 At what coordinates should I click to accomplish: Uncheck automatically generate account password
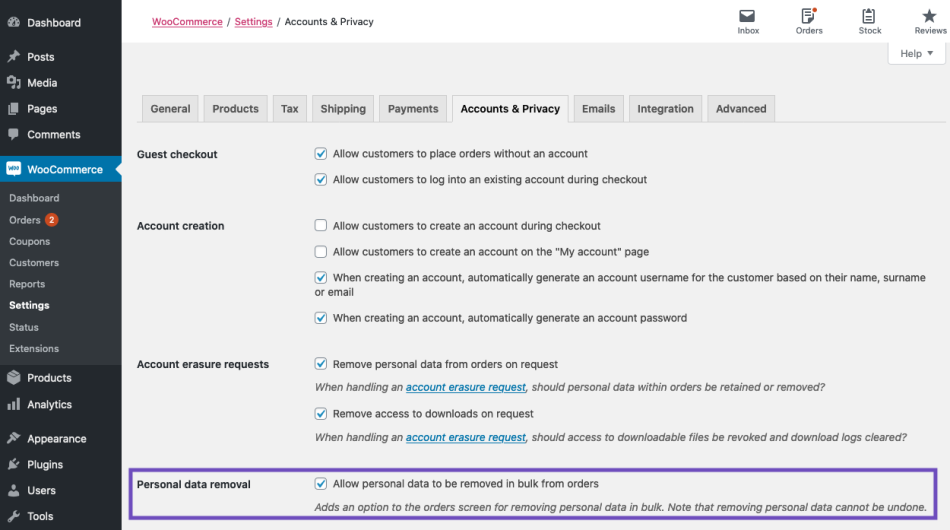(321, 318)
